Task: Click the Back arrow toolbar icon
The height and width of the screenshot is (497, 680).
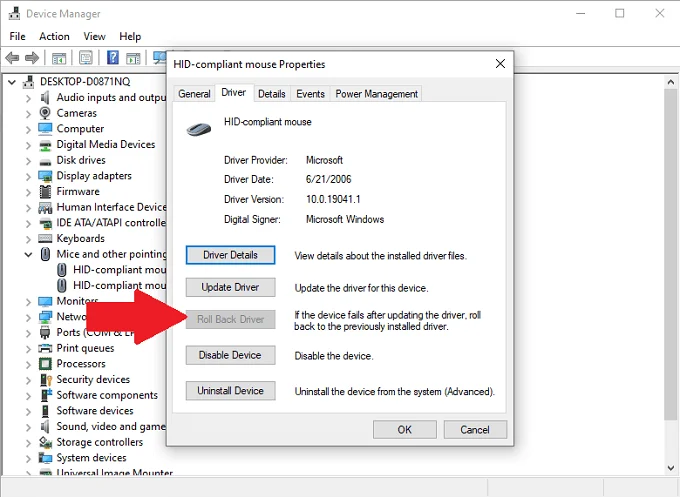Action: pos(12,57)
